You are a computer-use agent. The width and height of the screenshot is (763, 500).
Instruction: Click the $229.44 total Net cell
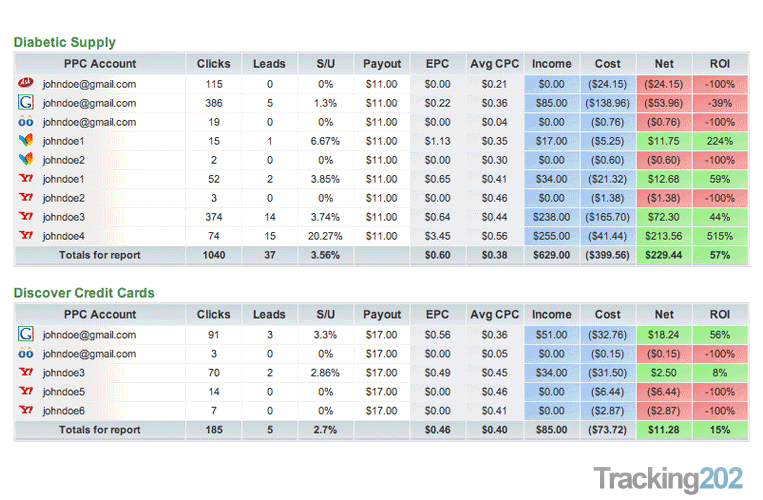tap(663, 255)
